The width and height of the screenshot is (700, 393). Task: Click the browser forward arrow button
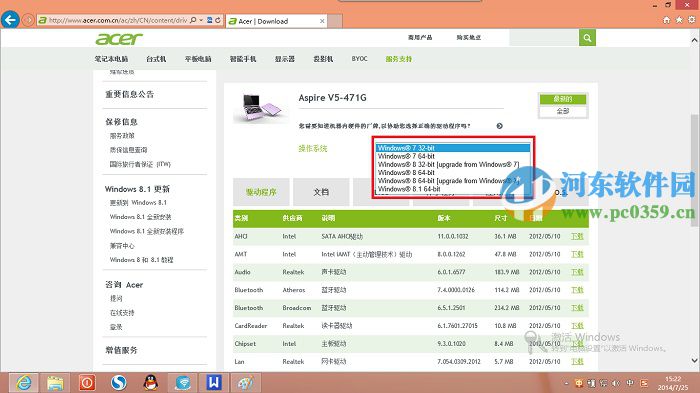[x=28, y=20]
